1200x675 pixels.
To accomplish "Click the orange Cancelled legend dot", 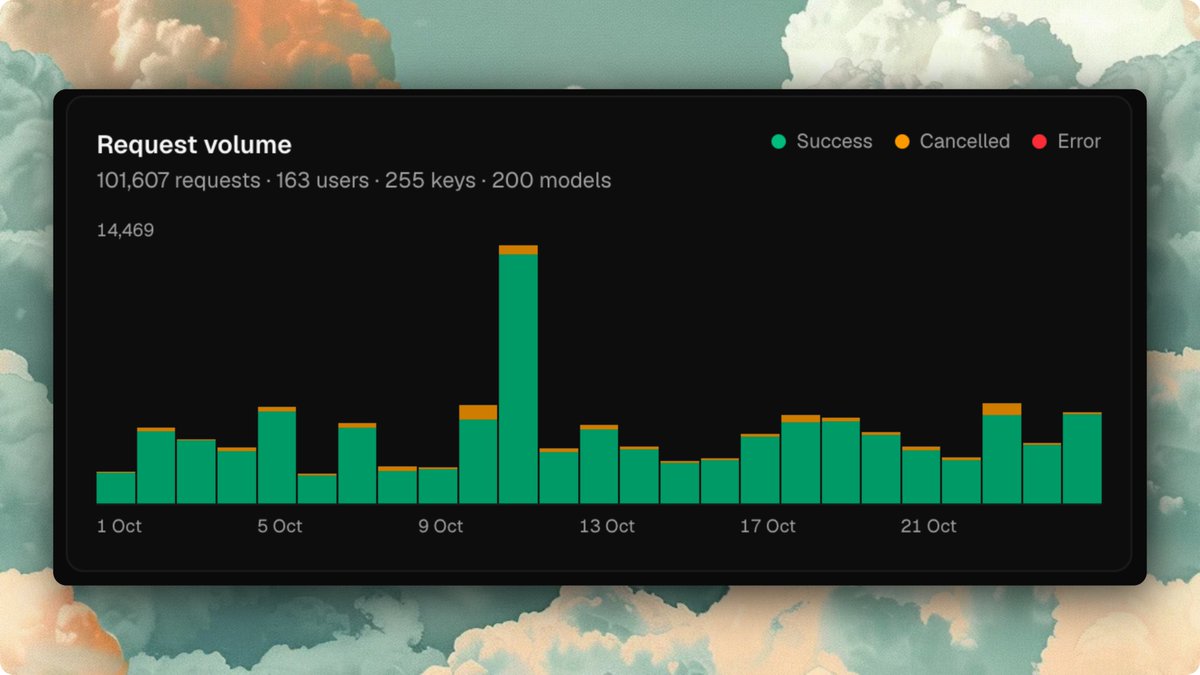I will 902,142.
